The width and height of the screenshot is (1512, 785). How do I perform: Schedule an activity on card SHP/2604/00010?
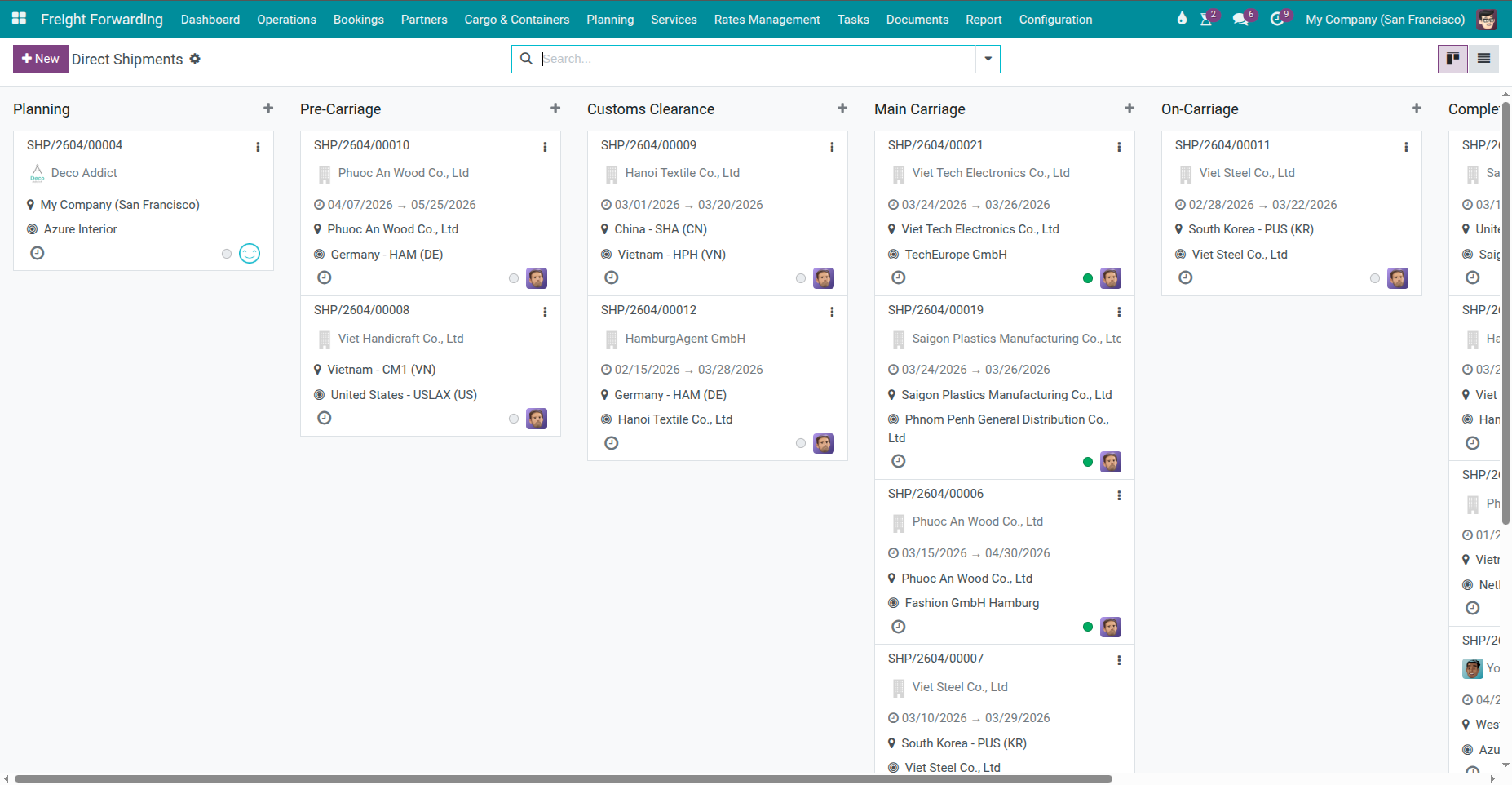pyautogui.click(x=324, y=277)
